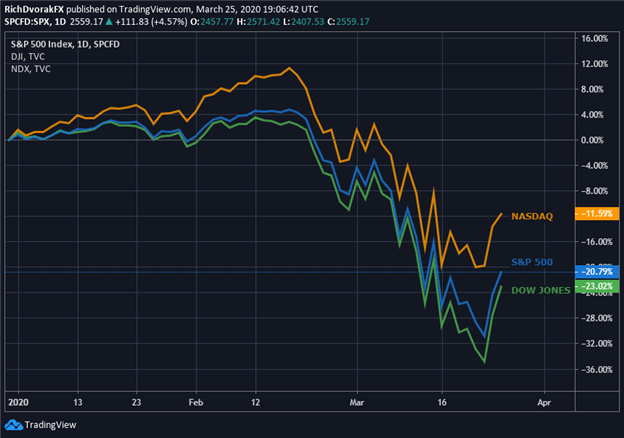Click the TradingView brand text
624x438 pixels.
(x=50, y=425)
